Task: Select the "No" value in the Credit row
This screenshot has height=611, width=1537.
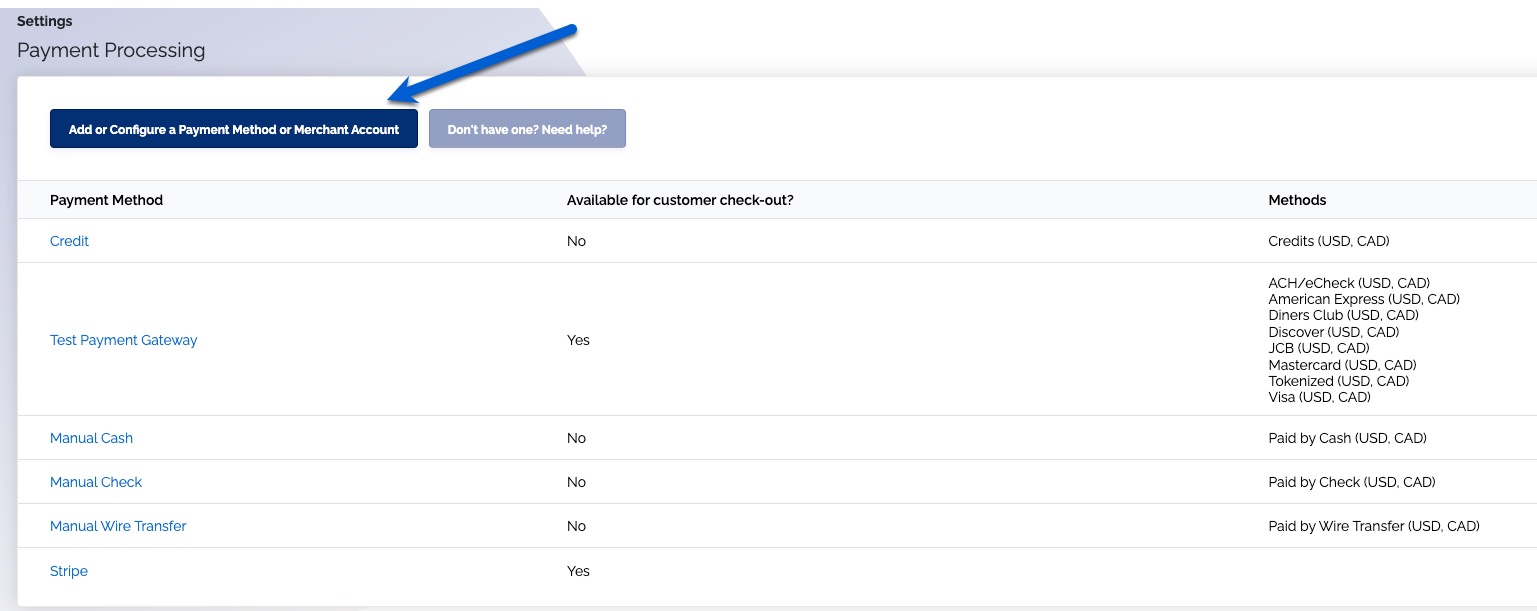Action: pyautogui.click(x=576, y=241)
